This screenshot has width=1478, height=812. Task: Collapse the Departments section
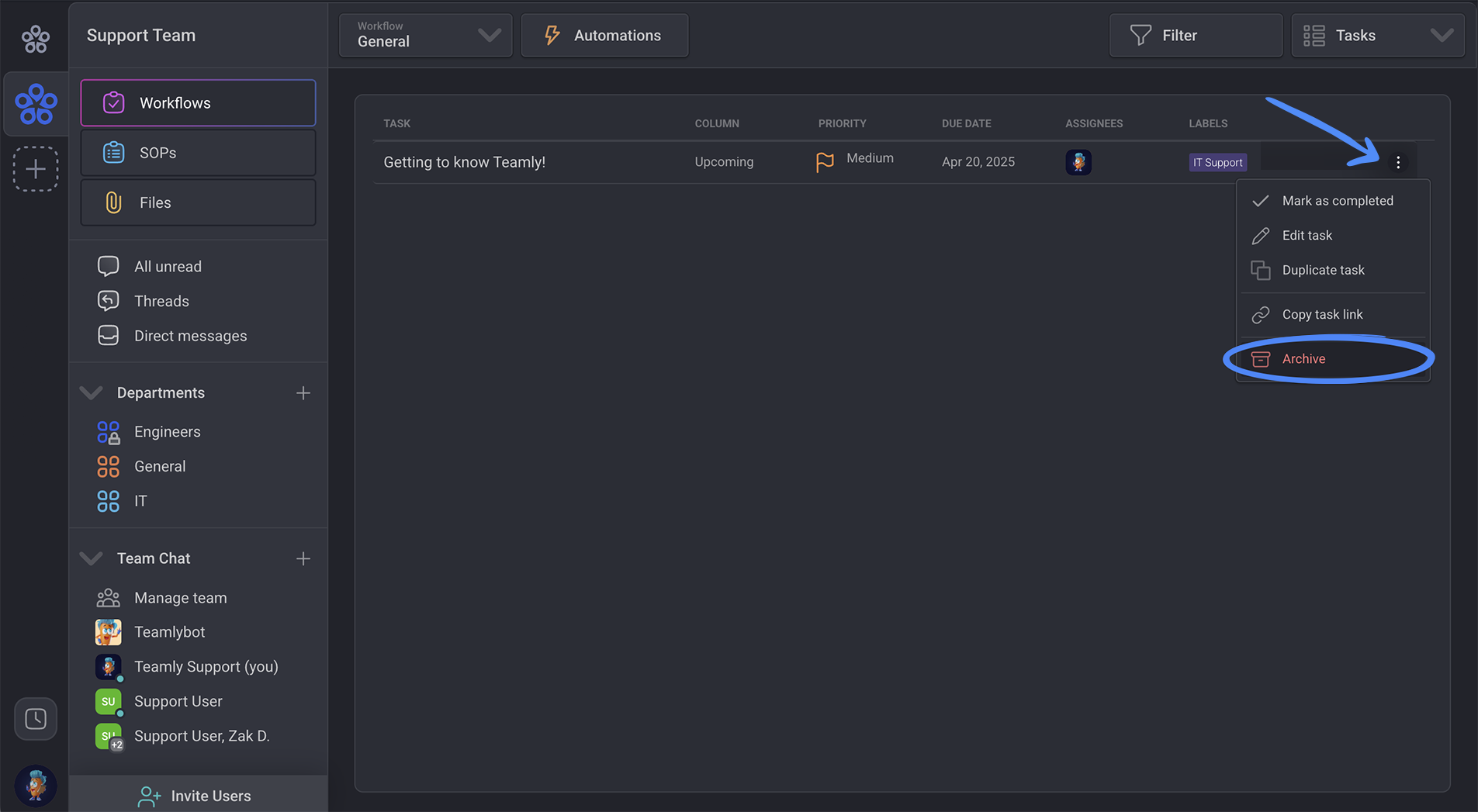tap(92, 393)
